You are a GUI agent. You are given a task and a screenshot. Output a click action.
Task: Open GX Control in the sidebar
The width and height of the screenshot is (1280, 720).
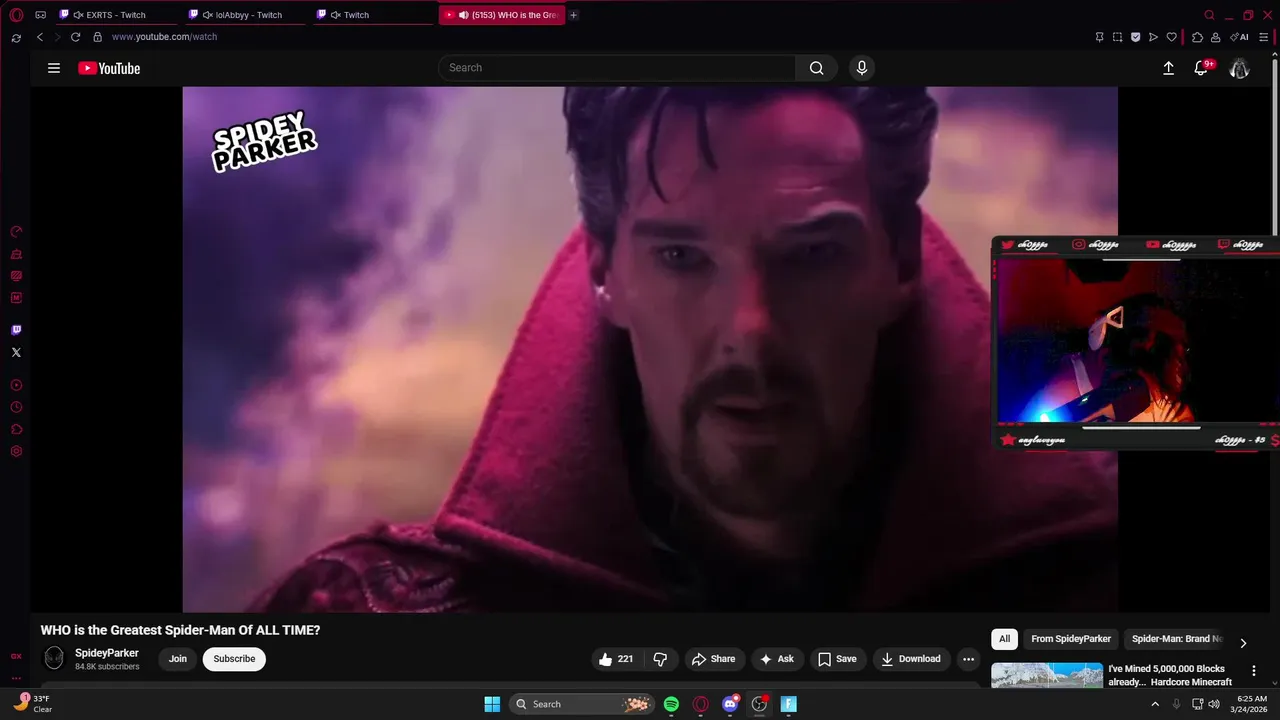[x=16, y=231]
